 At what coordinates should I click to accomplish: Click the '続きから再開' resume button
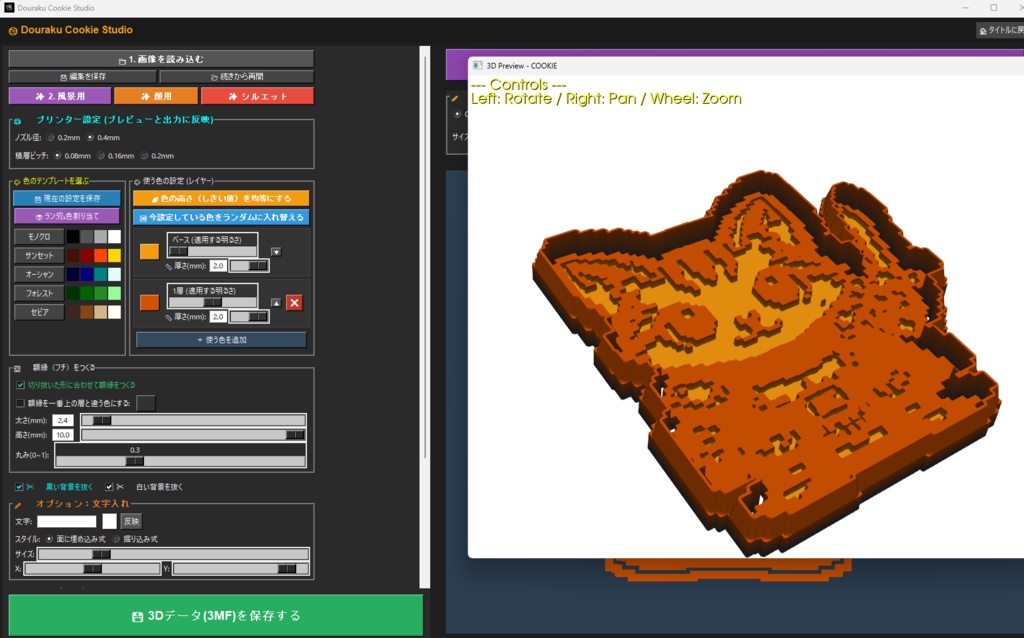(237, 76)
